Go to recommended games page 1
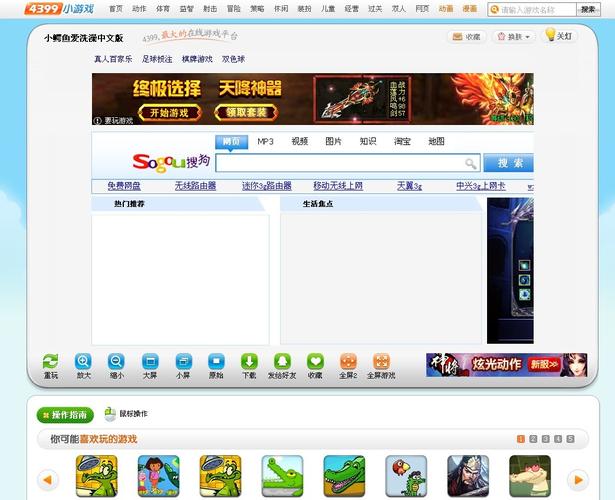 521,439
